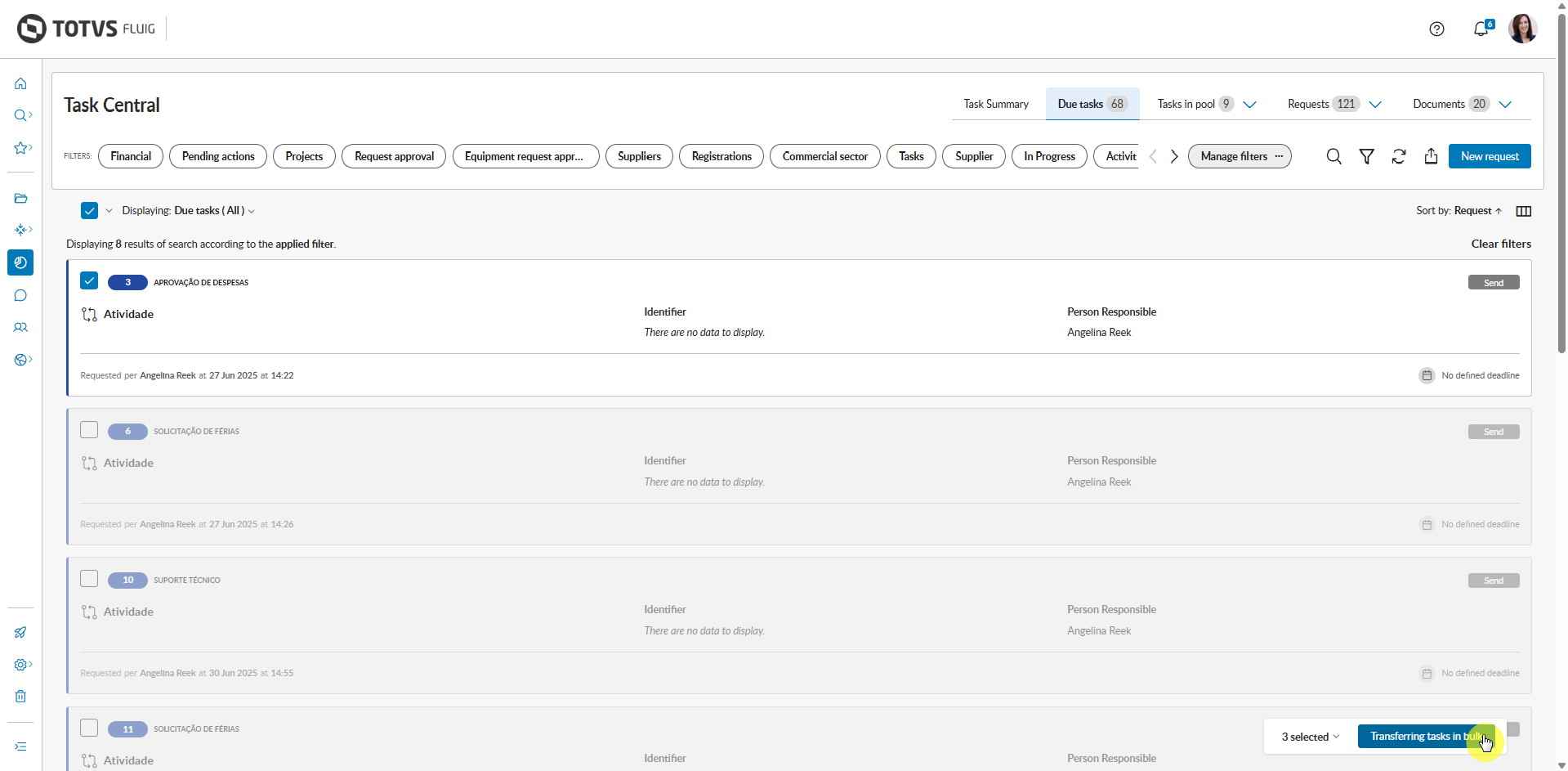Open the column layout icon
Screen dimensions: 1568x771
pyautogui.click(x=1524, y=211)
